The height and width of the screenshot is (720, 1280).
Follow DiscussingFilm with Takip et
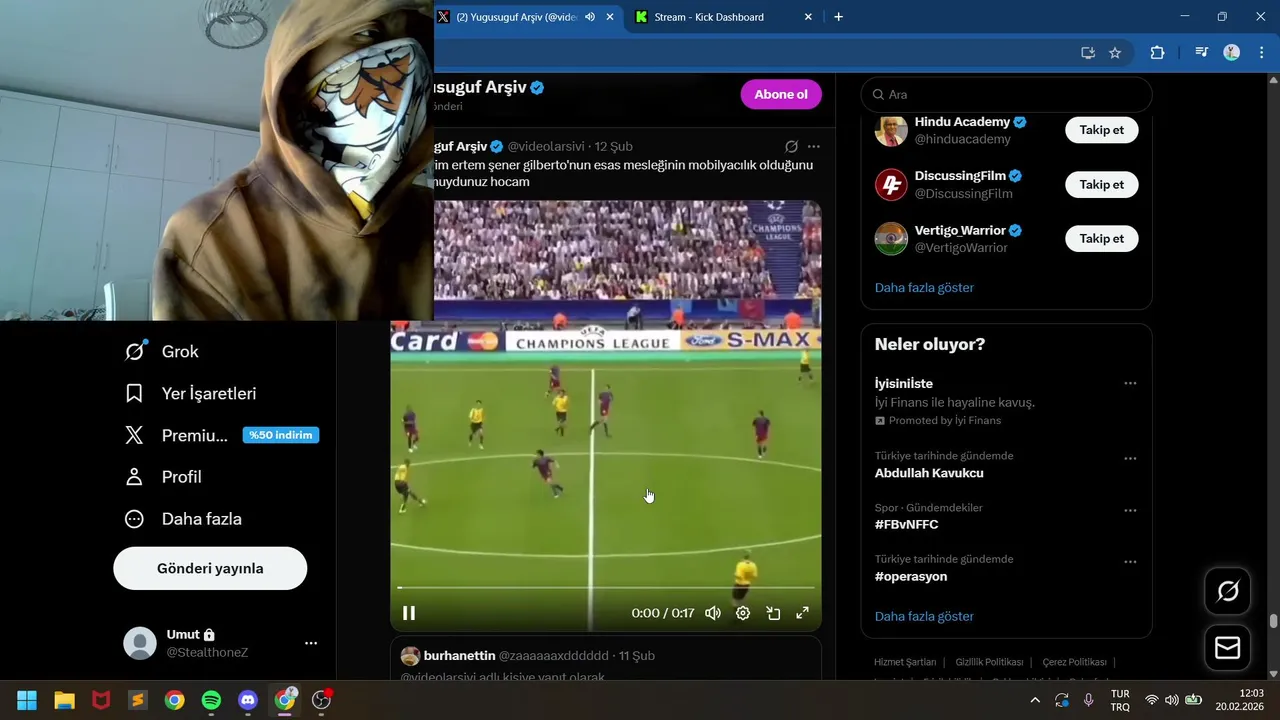tap(1101, 184)
